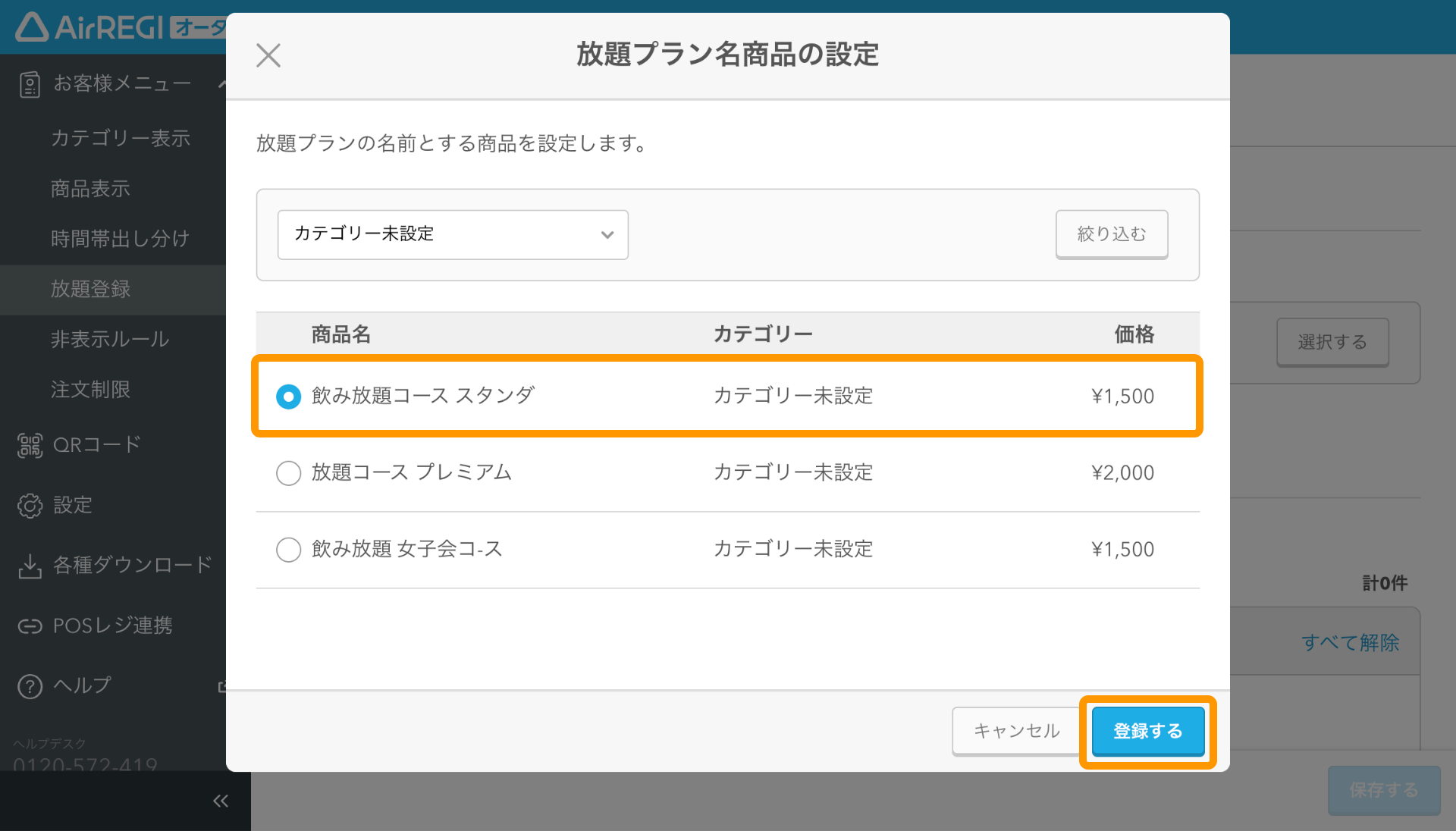
Task: Click 設定 label in sidebar
Action: click(73, 505)
